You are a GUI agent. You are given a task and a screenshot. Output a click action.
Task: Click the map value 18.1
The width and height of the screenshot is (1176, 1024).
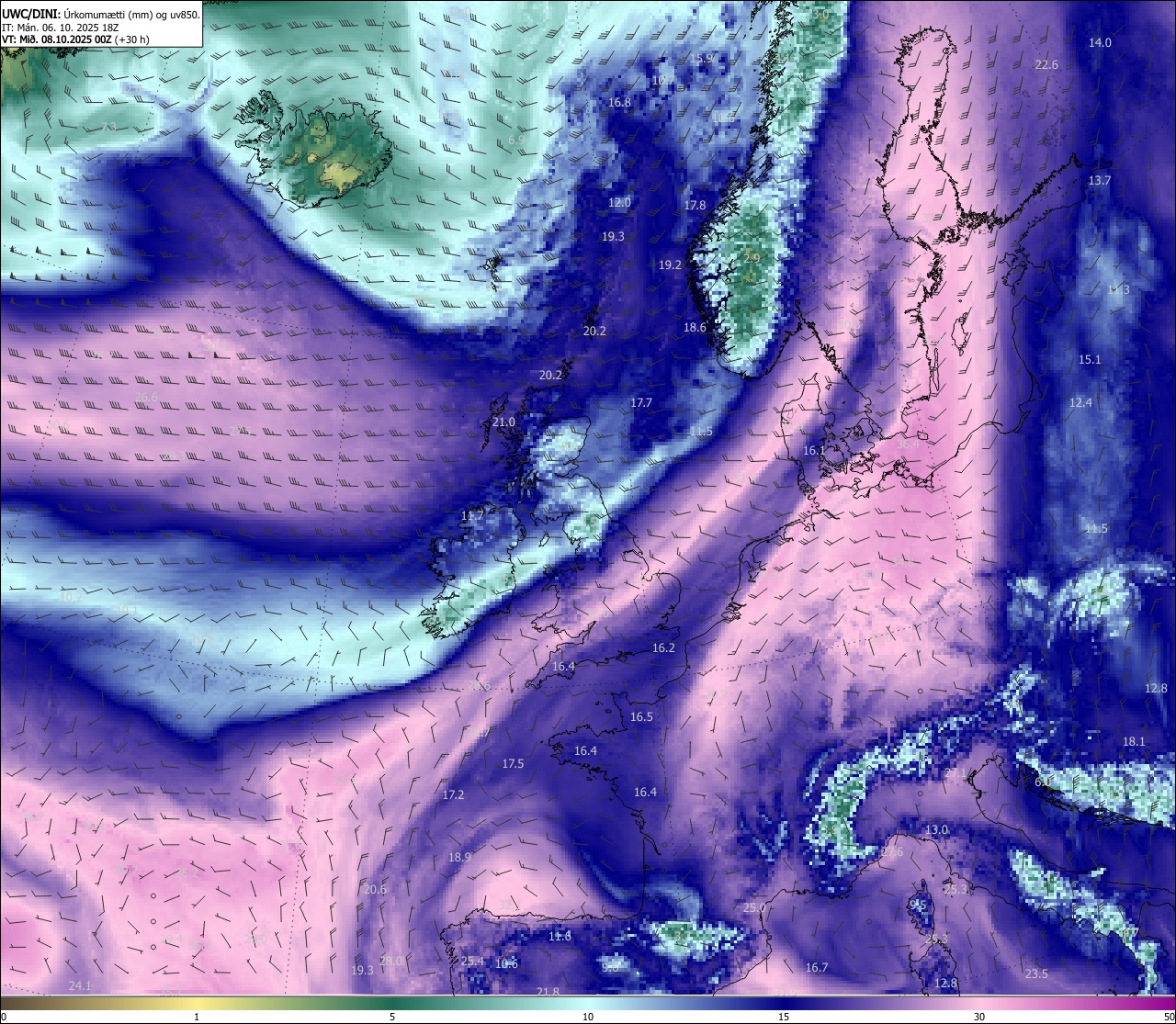click(x=1134, y=742)
